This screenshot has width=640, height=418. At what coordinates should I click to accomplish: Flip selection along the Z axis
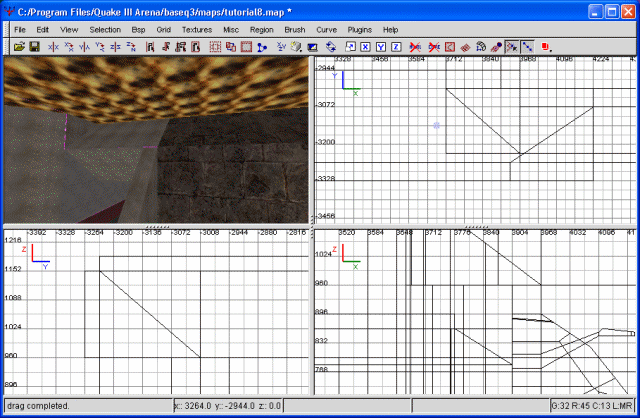coord(115,47)
